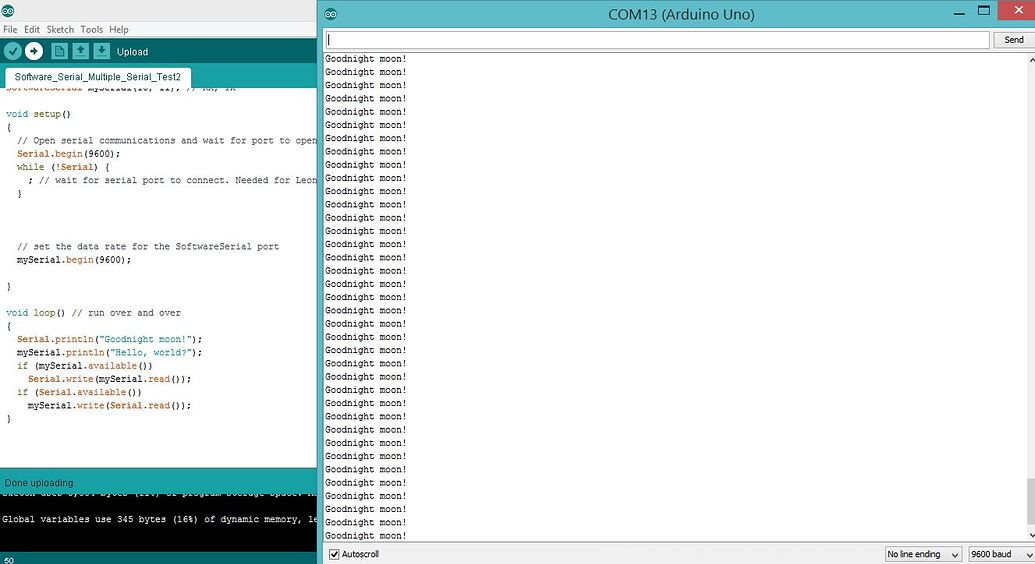The image size is (1035, 564).
Task: Close the COM13 serial monitor window
Action: point(1018,10)
